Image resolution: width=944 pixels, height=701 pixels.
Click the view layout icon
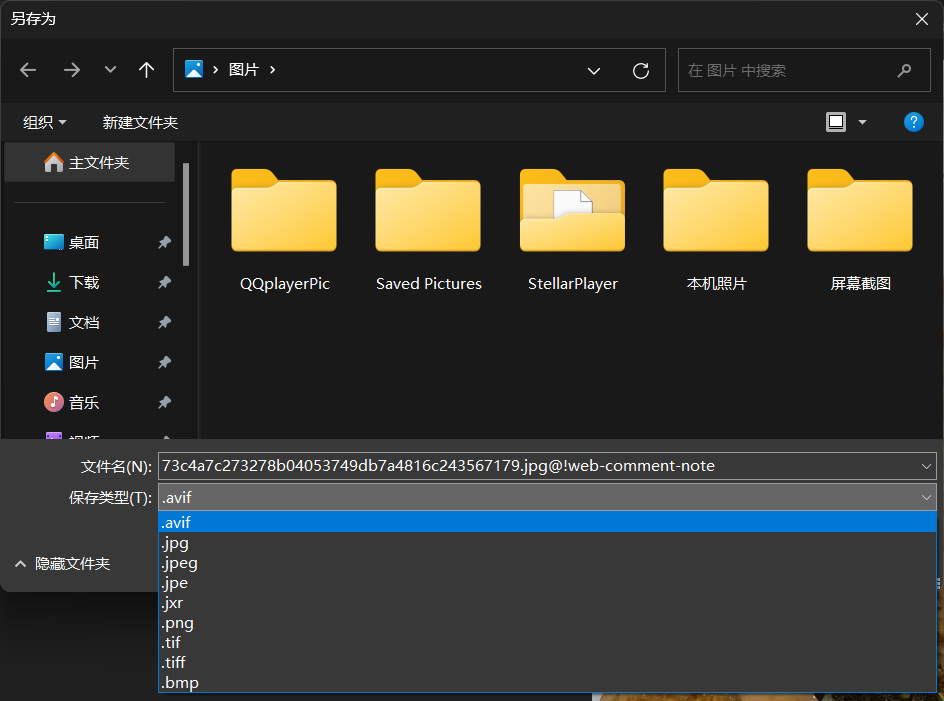(836, 122)
